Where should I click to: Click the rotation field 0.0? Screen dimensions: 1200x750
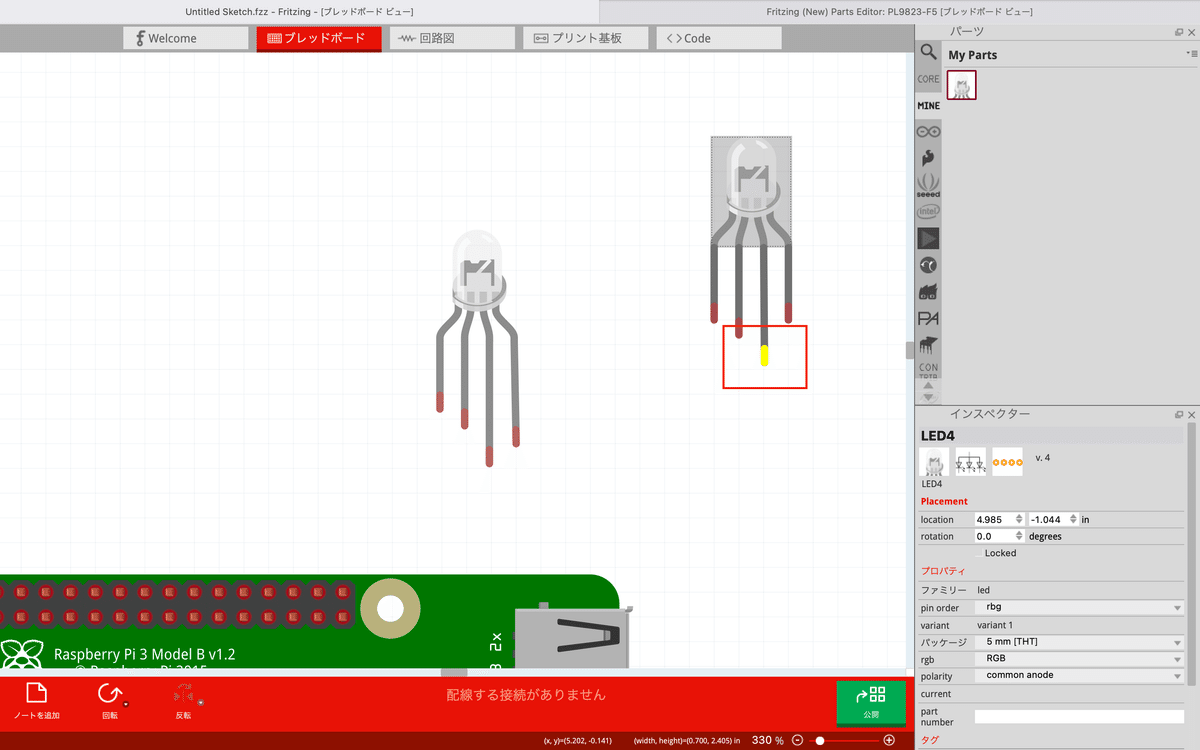pyautogui.click(x=994, y=536)
